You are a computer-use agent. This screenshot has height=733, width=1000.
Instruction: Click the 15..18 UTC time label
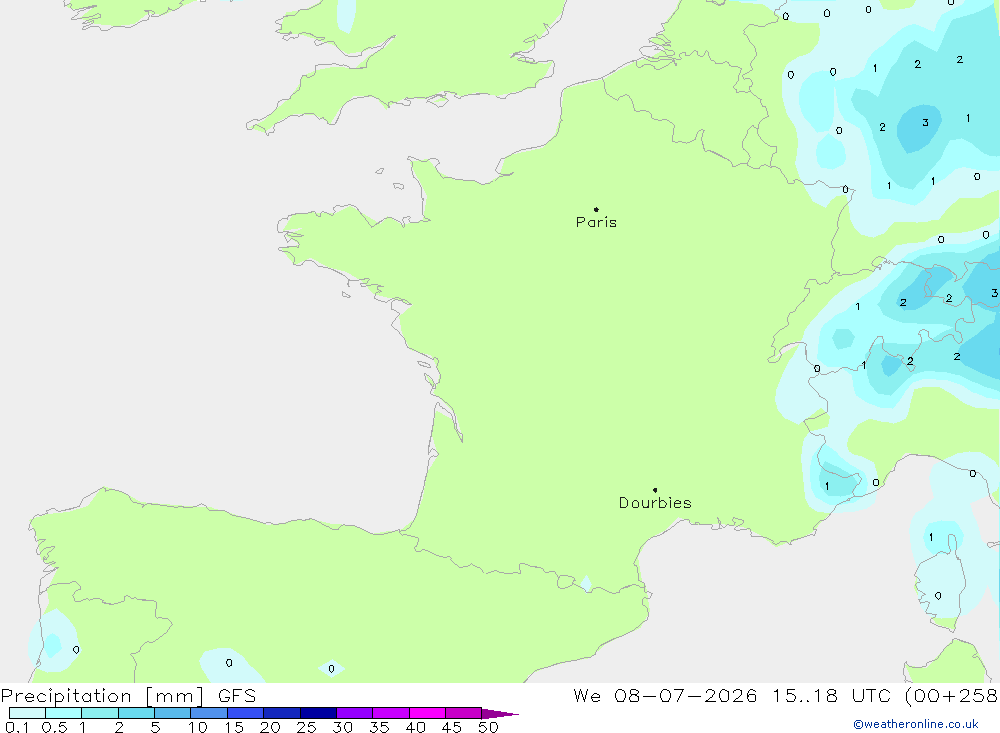[x=832, y=696]
